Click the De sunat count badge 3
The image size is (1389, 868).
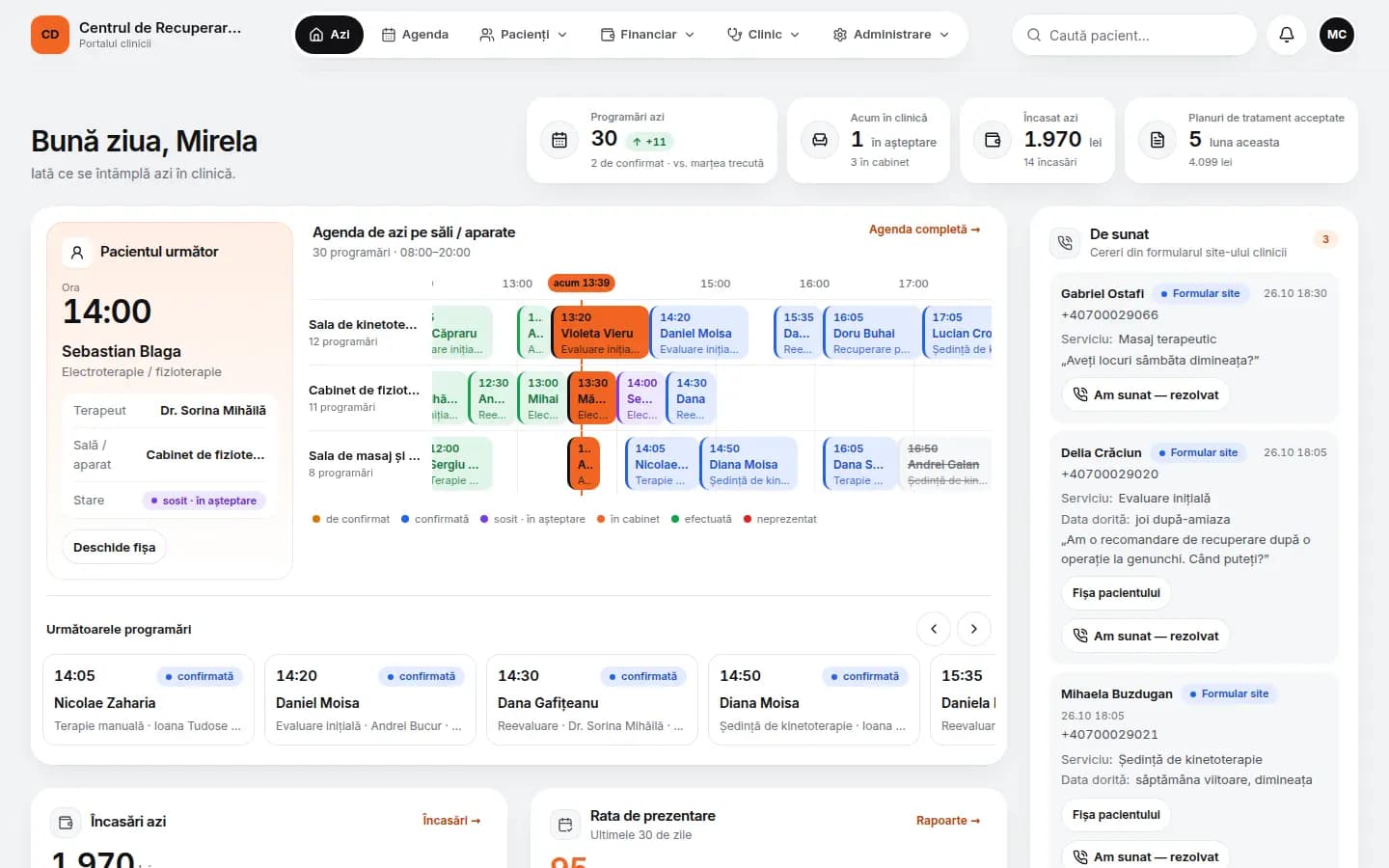pyautogui.click(x=1325, y=239)
